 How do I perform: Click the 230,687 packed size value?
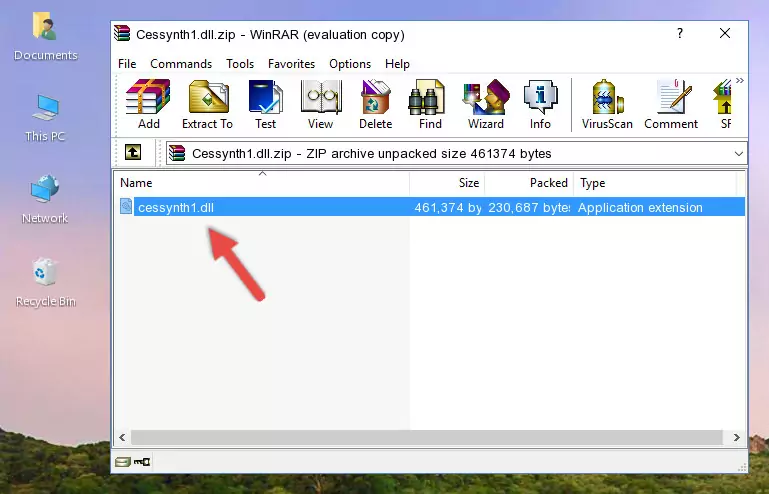click(529, 208)
